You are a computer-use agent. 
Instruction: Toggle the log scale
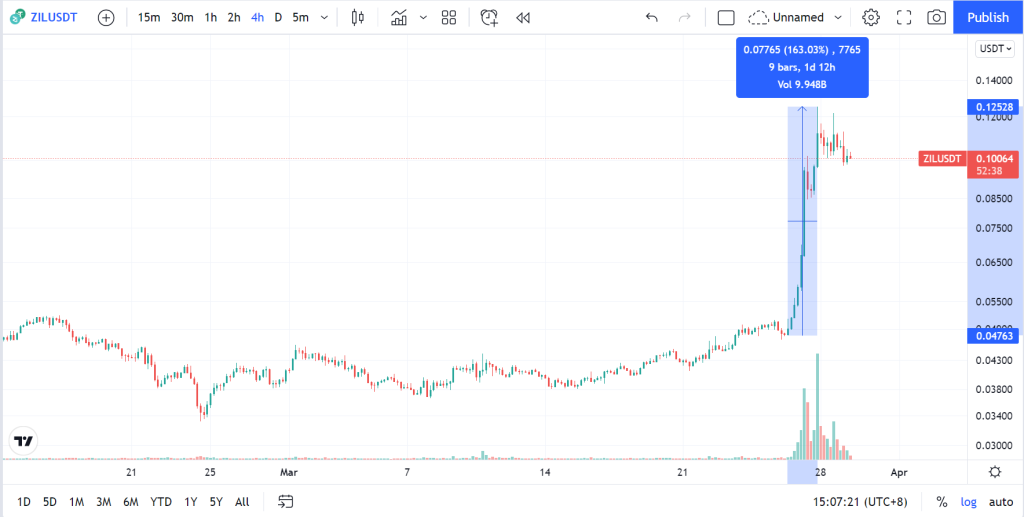[x=968, y=502]
